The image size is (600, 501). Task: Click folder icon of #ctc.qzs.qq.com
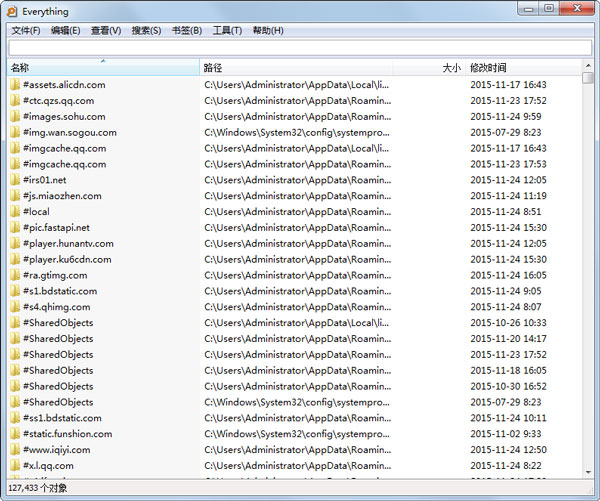[x=15, y=101]
